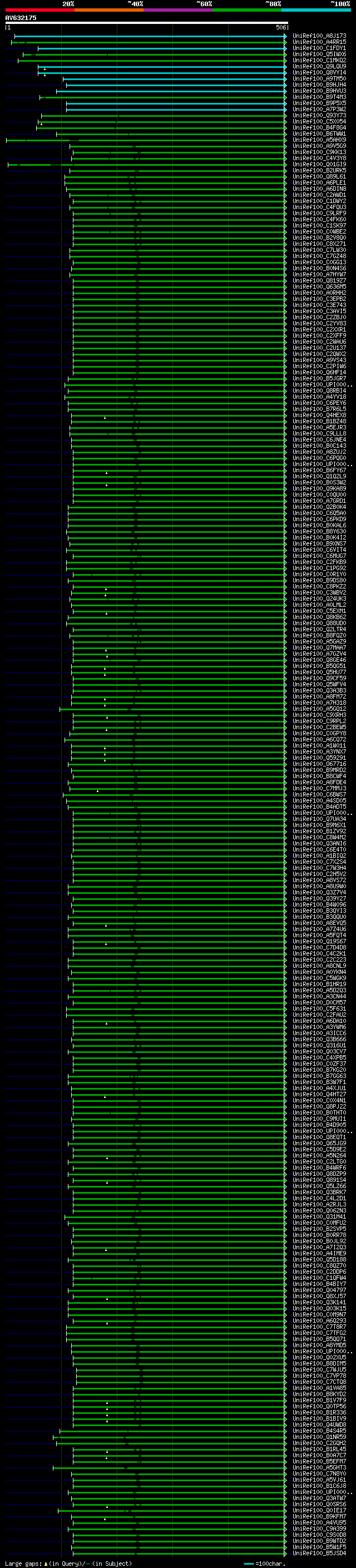The width and height of the screenshot is (356, 1568).
Task: Open the UniRef100_C1FDY1 hit
Action: coord(319,48)
